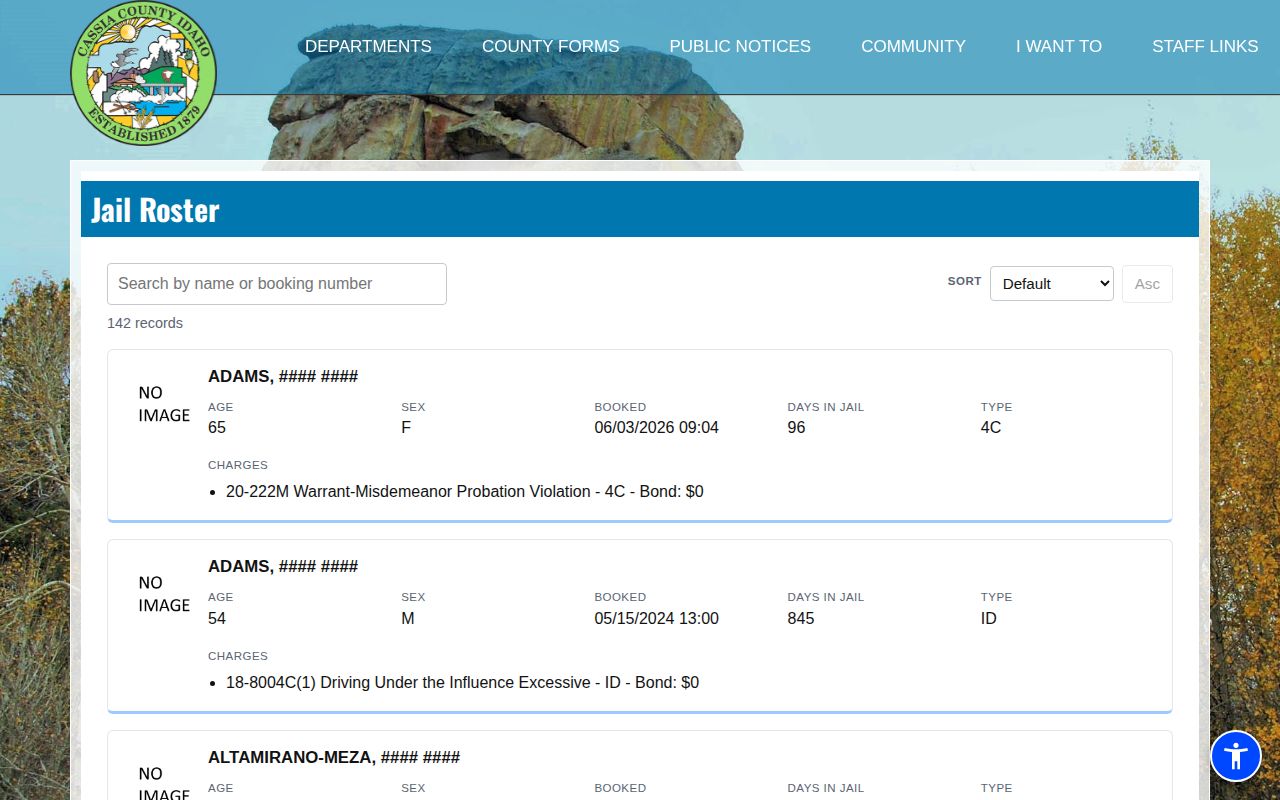Select the 96 days in jail value
The image size is (1280, 800).
[796, 428]
